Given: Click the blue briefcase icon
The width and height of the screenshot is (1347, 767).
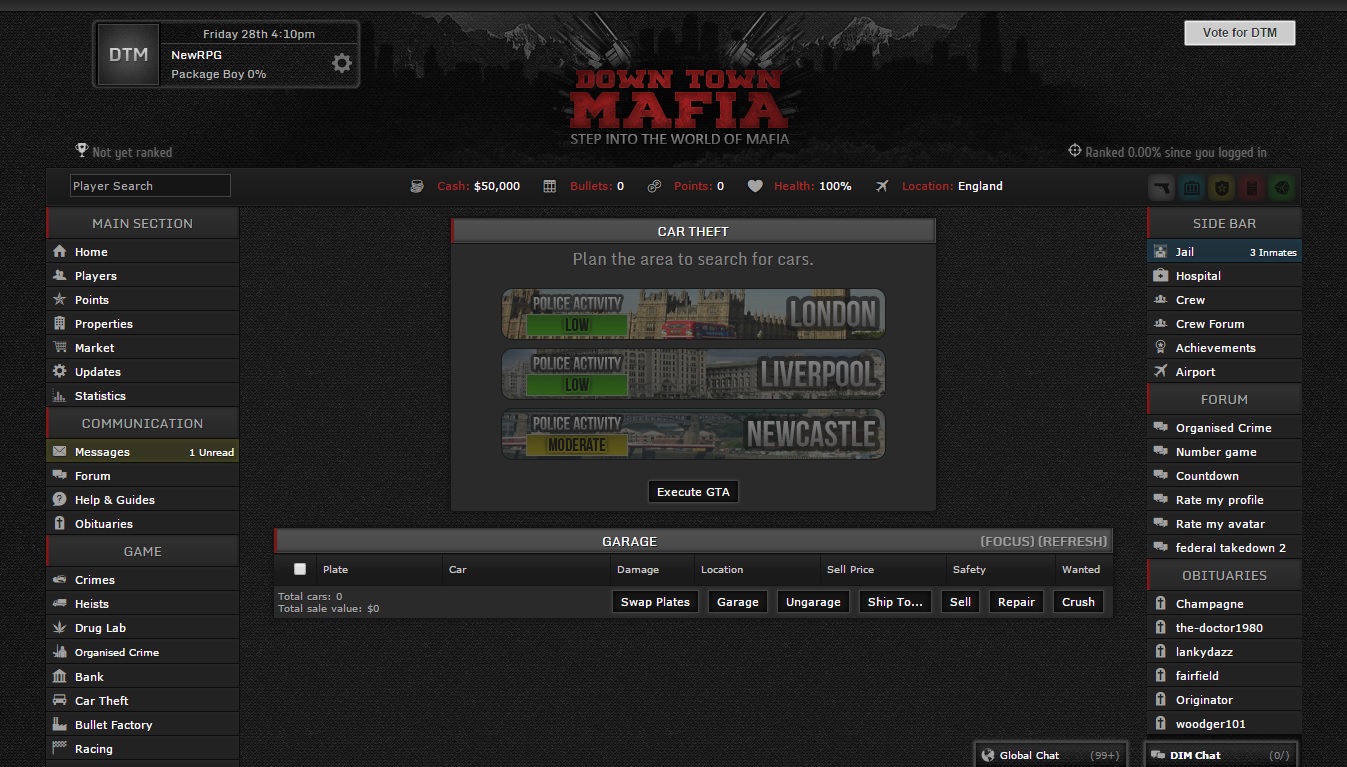Looking at the screenshot, I should (1192, 187).
